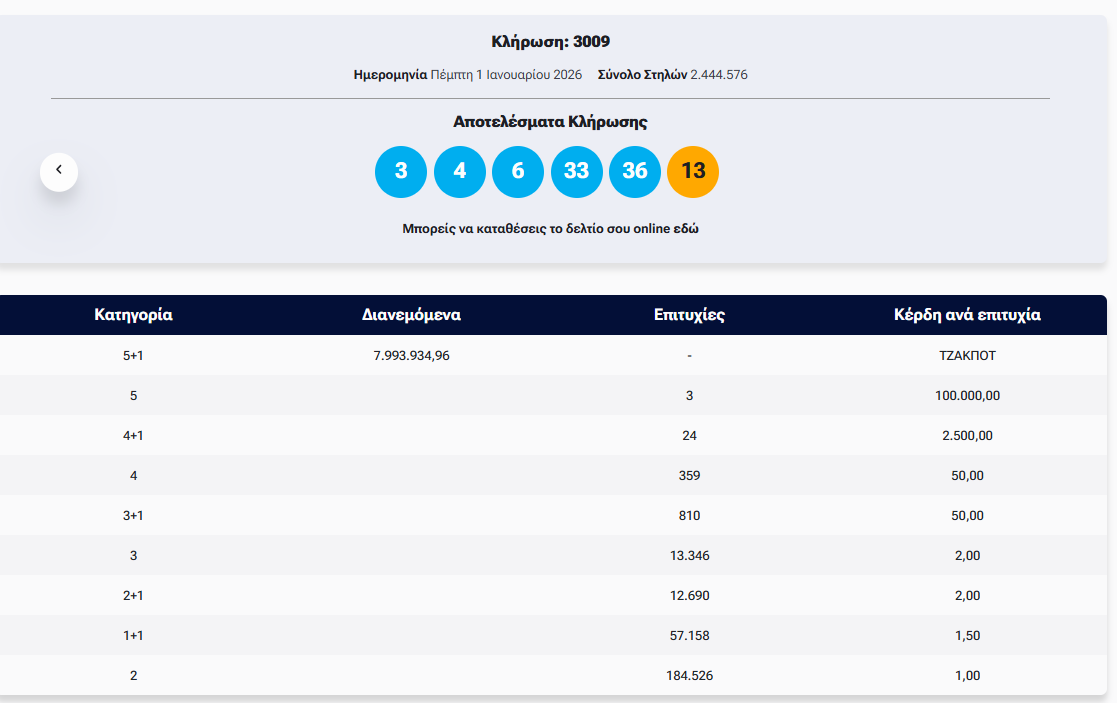The width and height of the screenshot is (1117, 703).
Task: Click the ΤΖΑΚΠΟΤ cell
Action: click(x=967, y=355)
